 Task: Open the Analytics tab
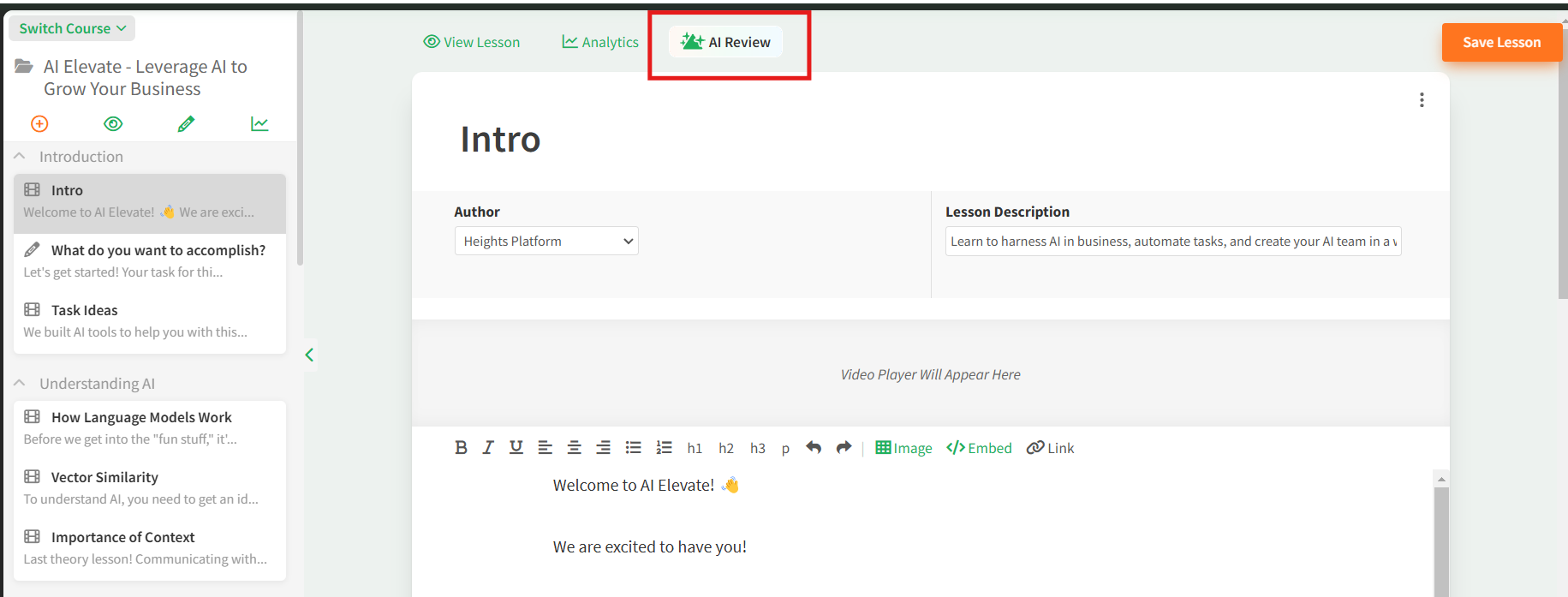pos(600,42)
